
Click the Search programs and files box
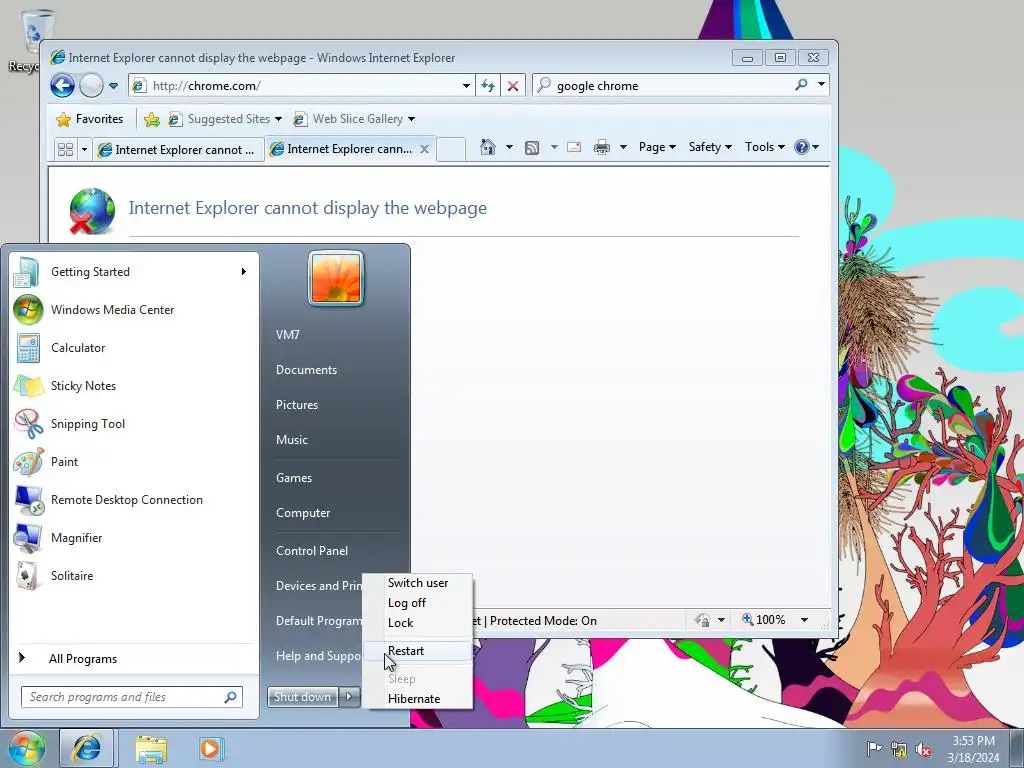click(x=132, y=697)
